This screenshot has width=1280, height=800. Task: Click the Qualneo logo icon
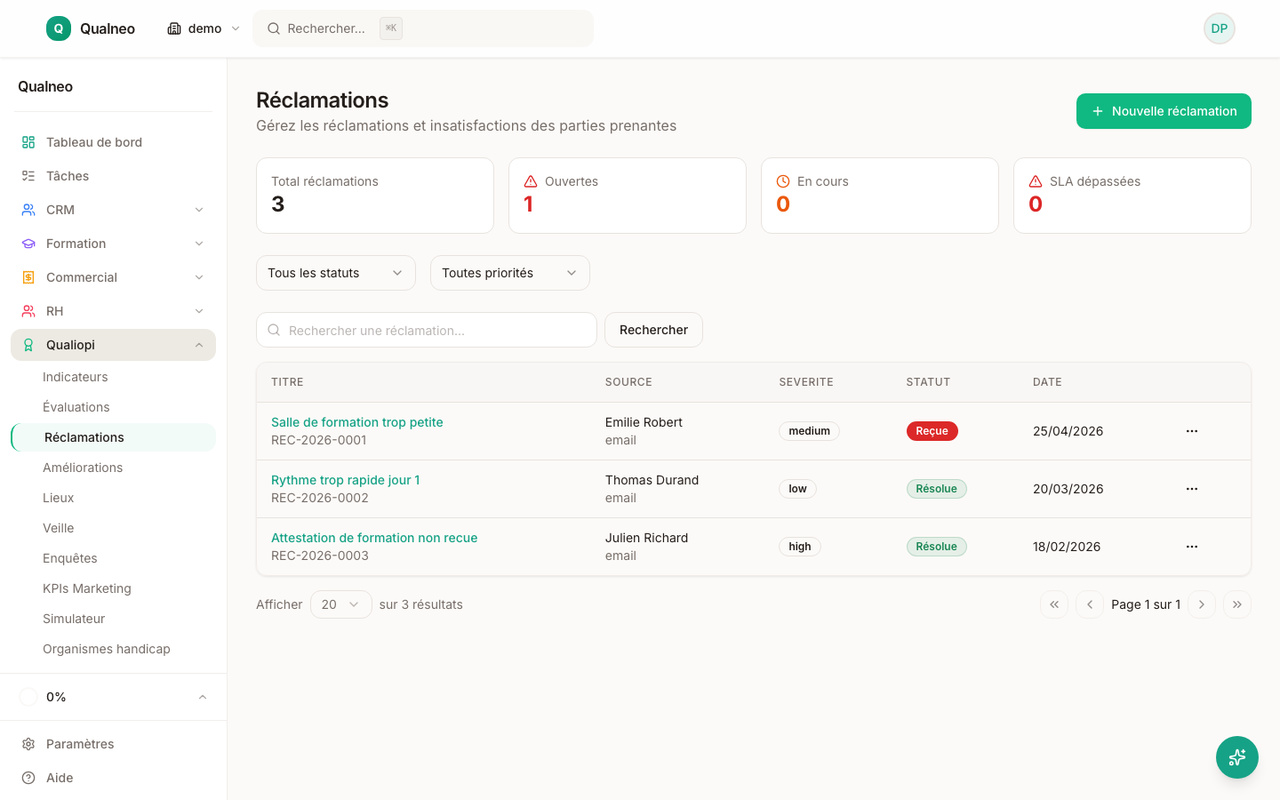[x=58, y=28]
